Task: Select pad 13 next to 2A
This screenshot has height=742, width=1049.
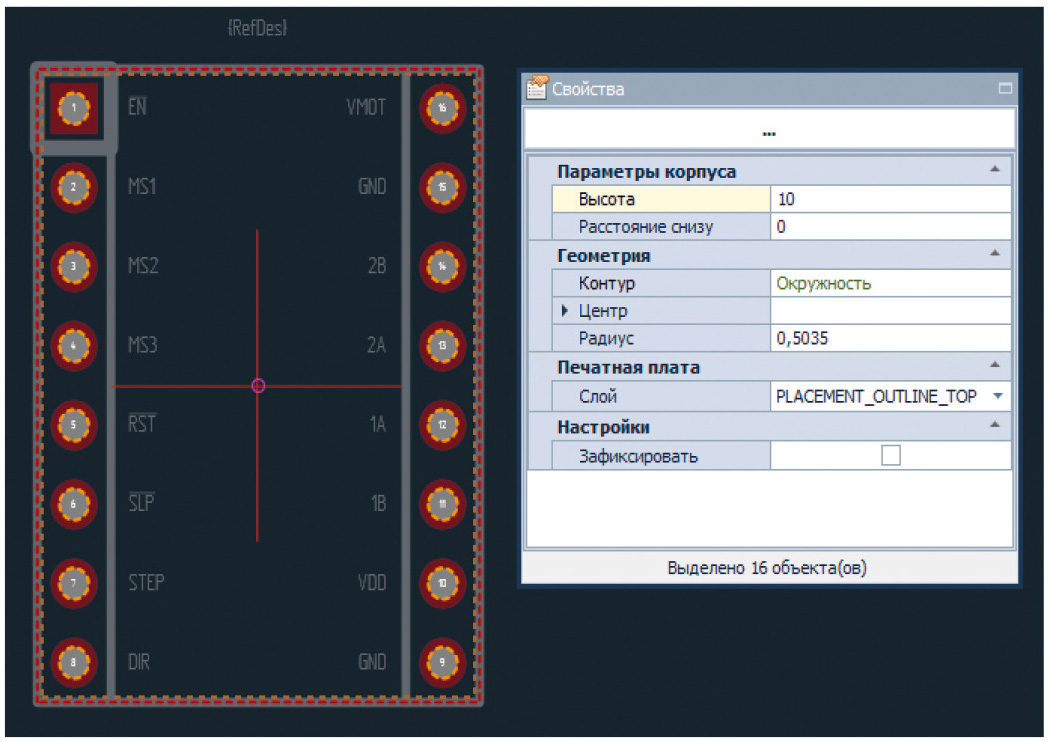Action: pos(442,346)
